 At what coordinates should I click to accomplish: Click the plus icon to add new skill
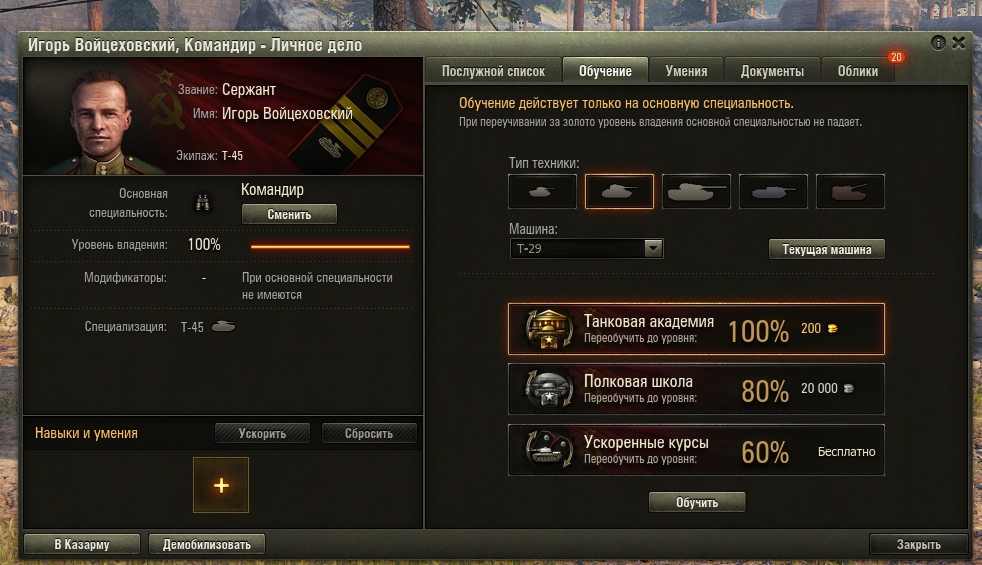point(221,485)
